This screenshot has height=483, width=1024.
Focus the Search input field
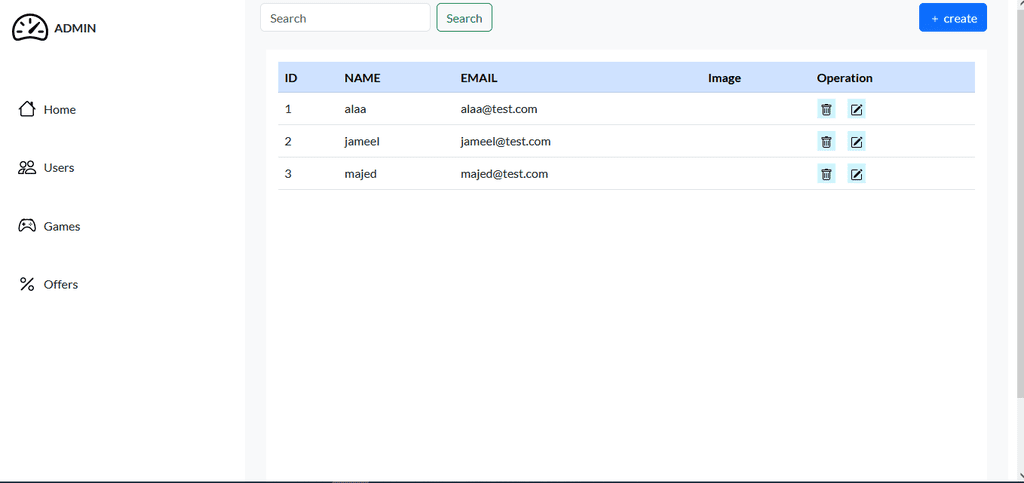pyautogui.click(x=345, y=18)
